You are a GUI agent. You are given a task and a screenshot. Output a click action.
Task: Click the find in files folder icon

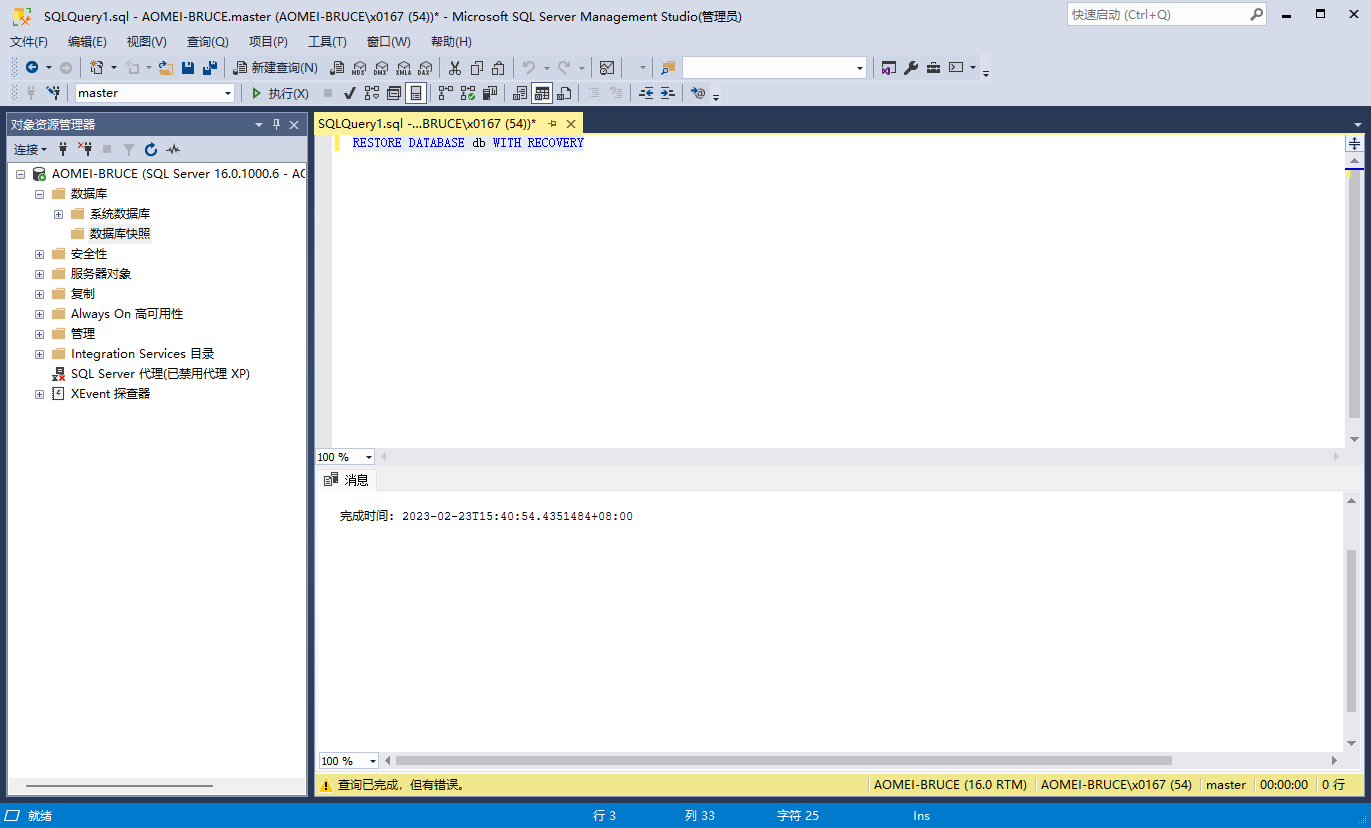click(x=668, y=68)
